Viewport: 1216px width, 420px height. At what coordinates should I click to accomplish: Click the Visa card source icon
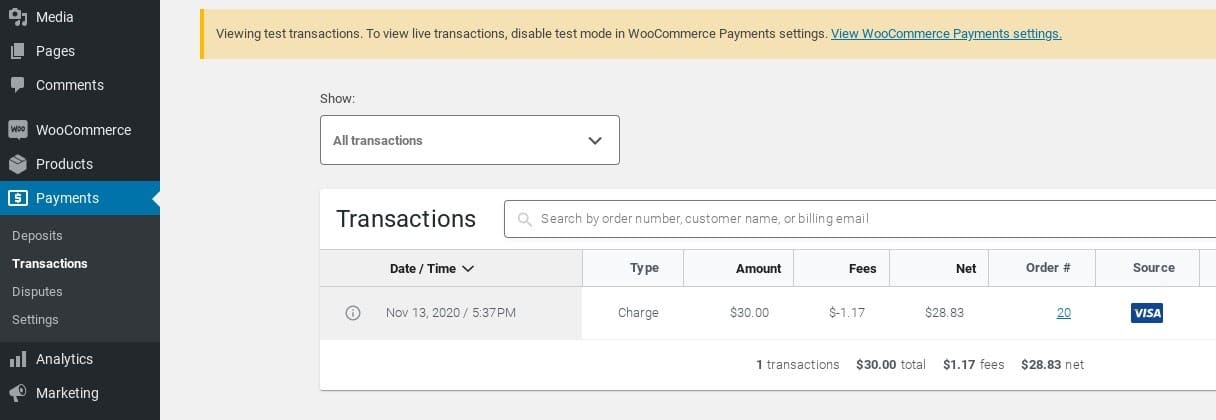pyautogui.click(x=1147, y=313)
